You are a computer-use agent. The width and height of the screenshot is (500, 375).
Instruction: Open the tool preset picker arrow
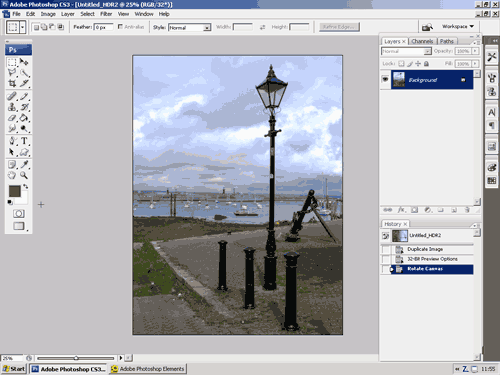coord(22,27)
